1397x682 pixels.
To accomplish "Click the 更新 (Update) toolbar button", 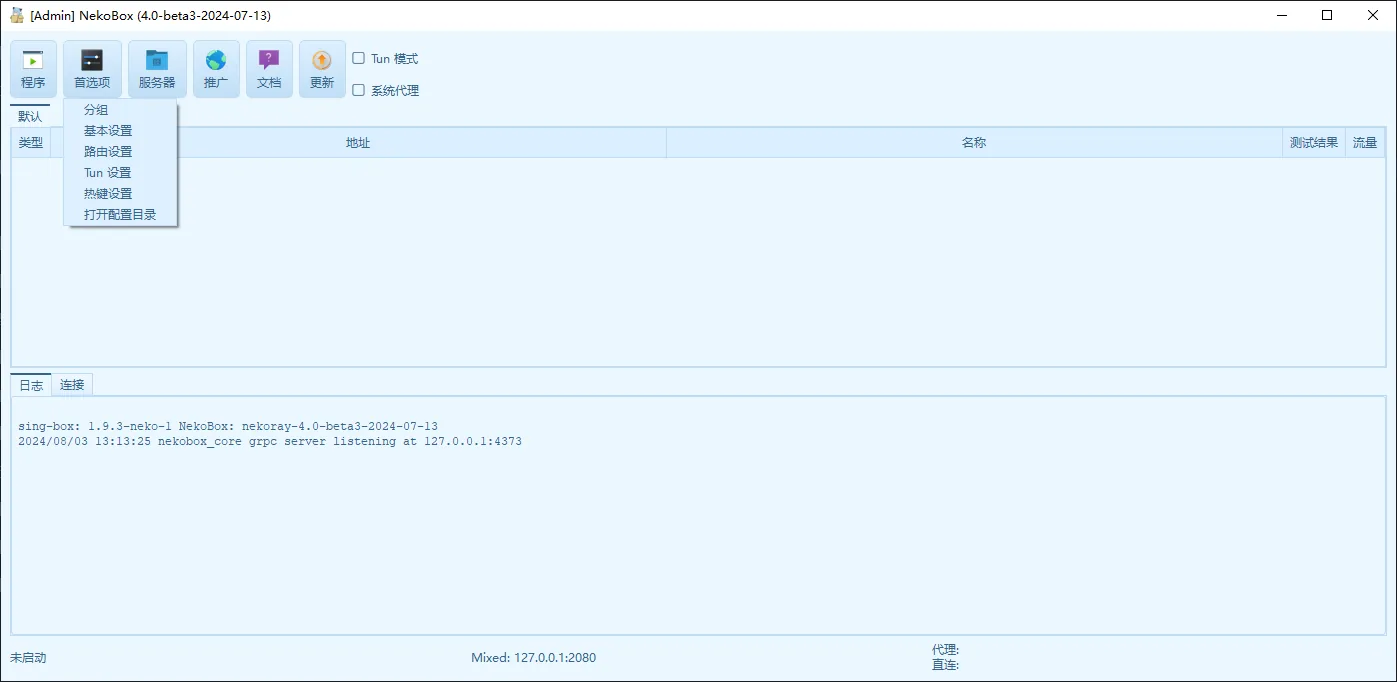I will point(322,69).
